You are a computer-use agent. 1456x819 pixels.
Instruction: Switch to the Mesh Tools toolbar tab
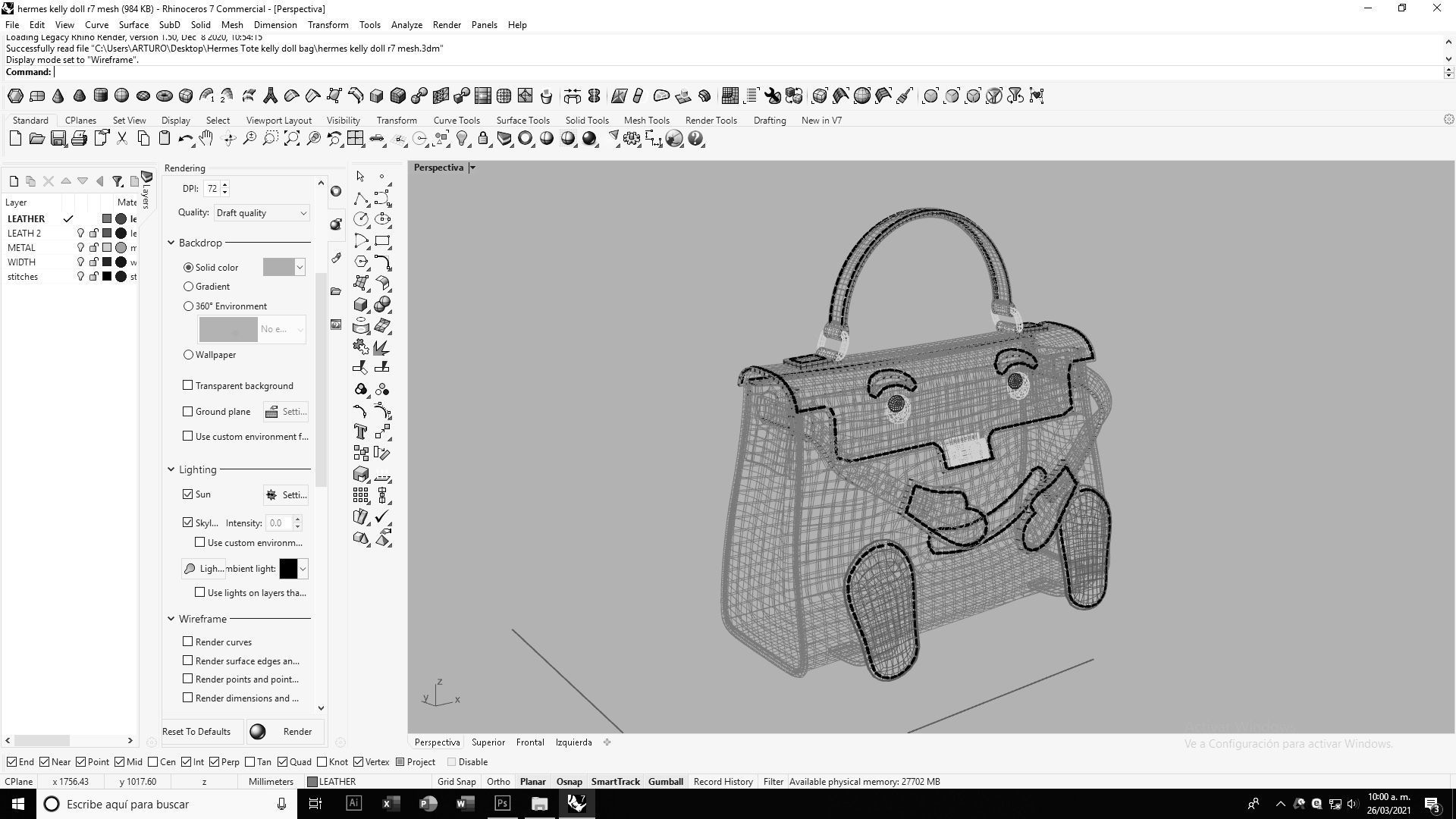[646, 121]
